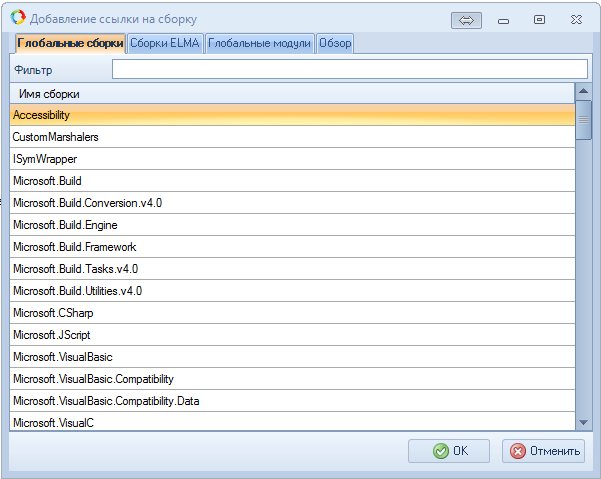This screenshot has height=479, width=601.
Task: Open the Глобальные модули tab
Action: point(260,43)
